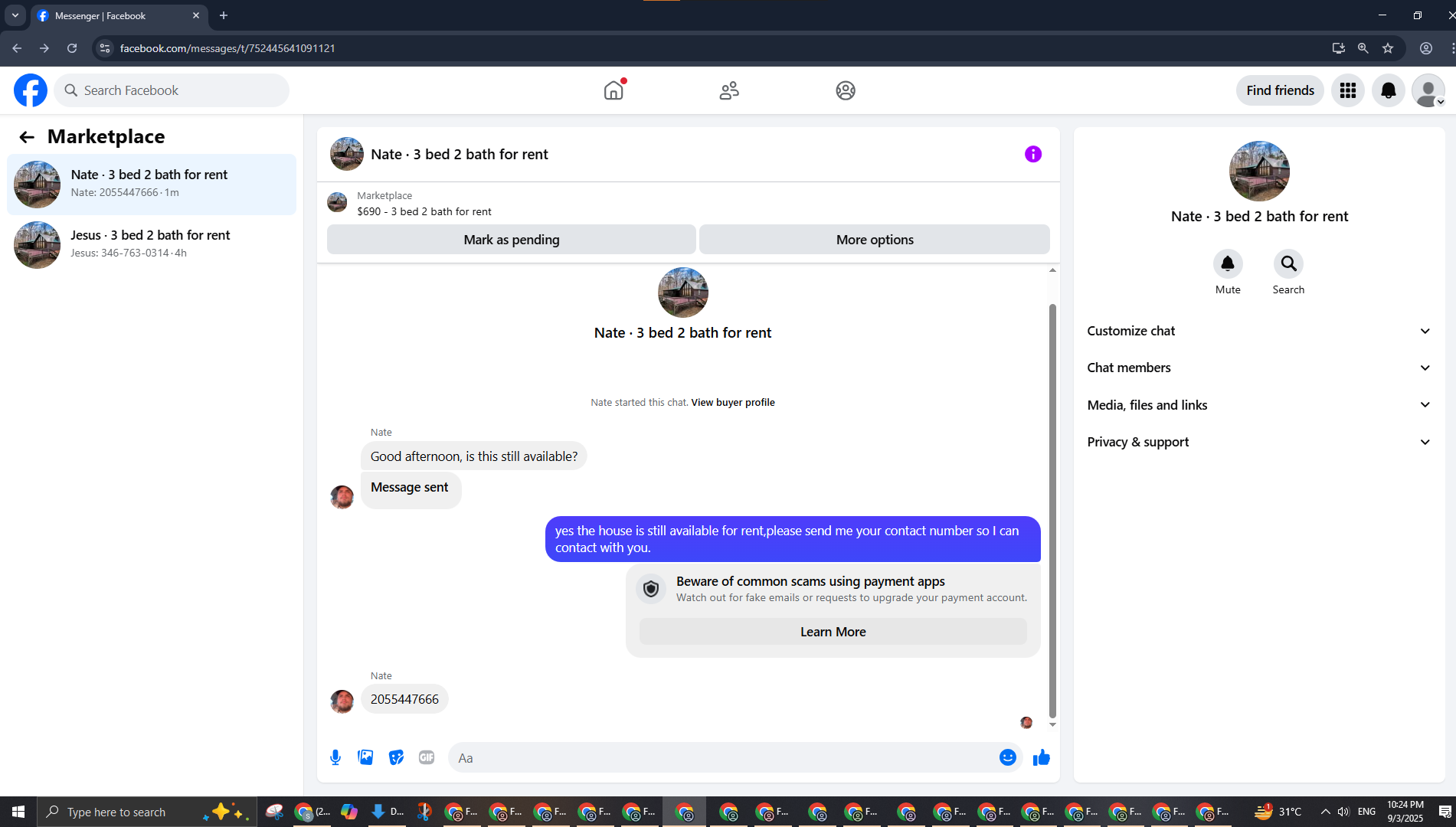Click the More options button
1456x827 pixels.
point(875,240)
